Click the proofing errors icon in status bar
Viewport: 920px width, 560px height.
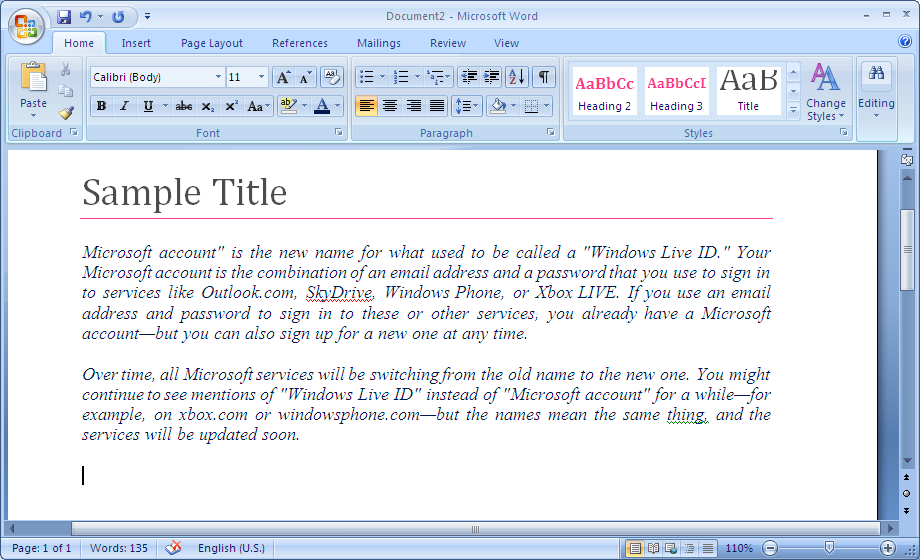(x=173, y=548)
